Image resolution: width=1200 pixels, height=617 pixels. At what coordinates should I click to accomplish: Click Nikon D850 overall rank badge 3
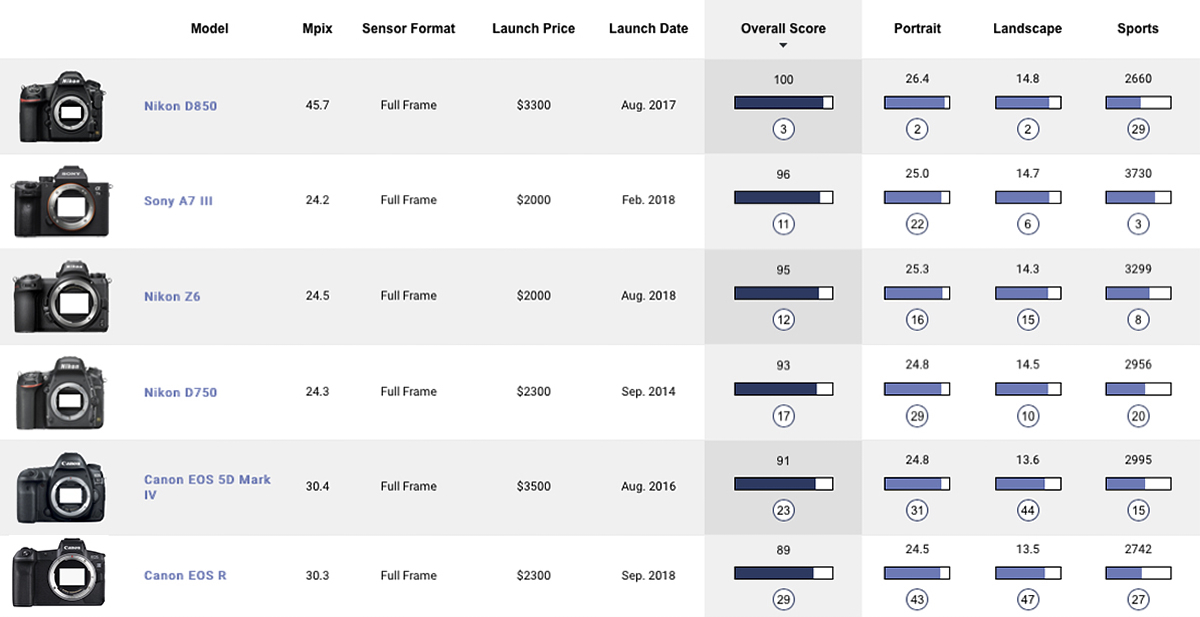783,129
